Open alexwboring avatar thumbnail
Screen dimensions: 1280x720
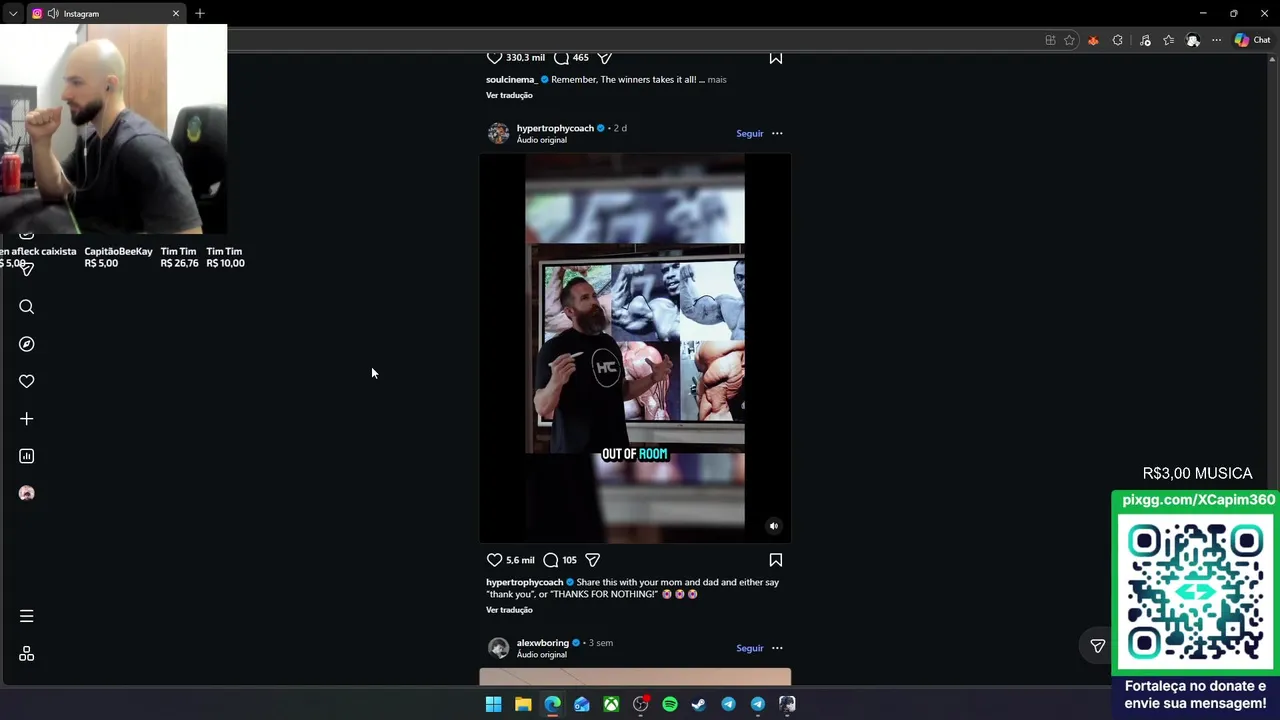(498, 648)
